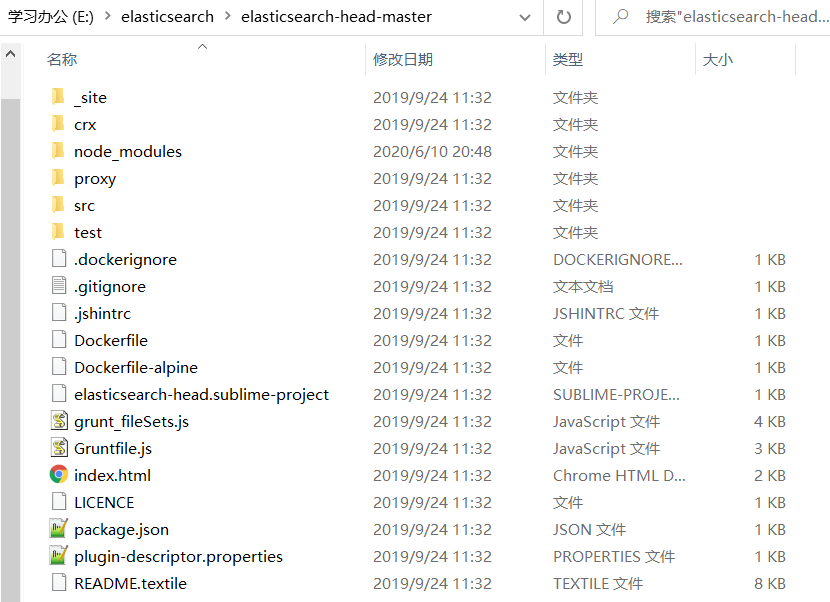Click the LICENCE file icon
This screenshot has width=830, height=602.
coord(59,502)
